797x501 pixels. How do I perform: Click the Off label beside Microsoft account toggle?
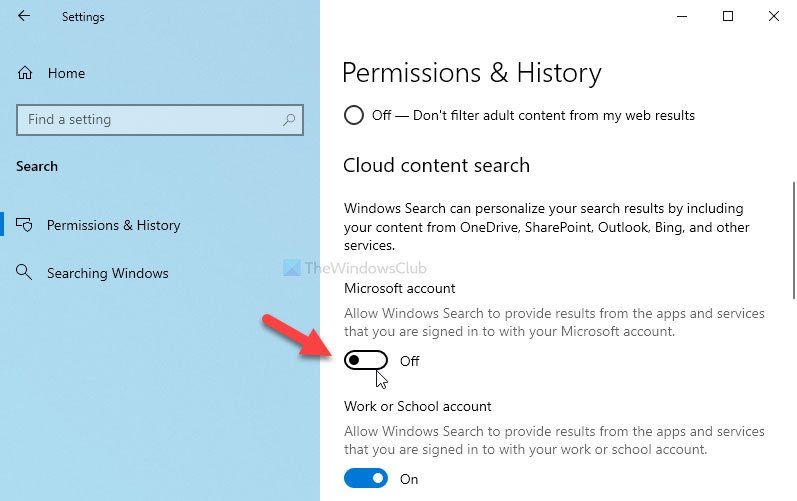point(409,361)
